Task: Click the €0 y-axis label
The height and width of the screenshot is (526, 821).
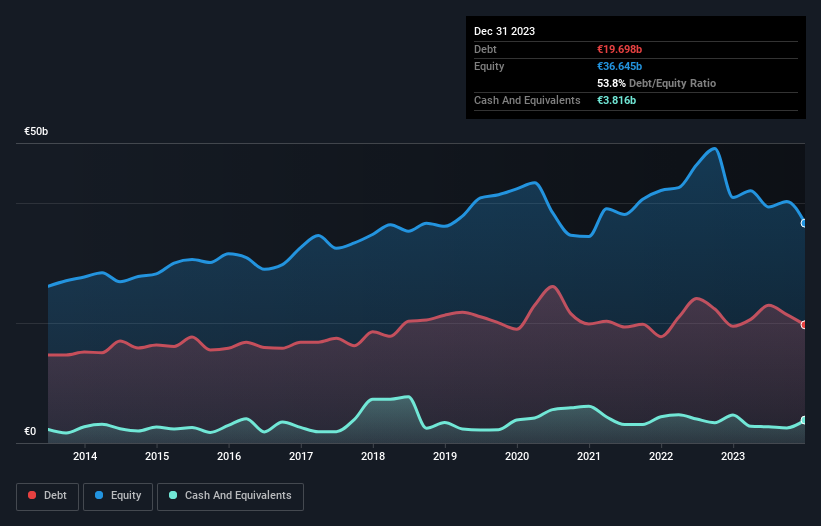Action: click(x=30, y=431)
